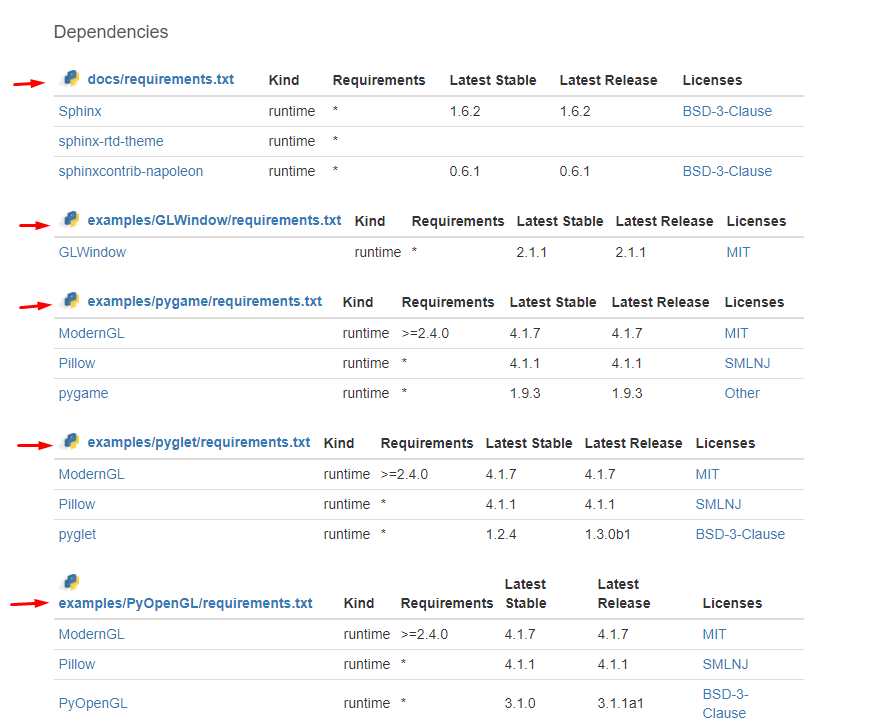Click pyglet latest release 1.3.0b1
The image size is (877, 718).
[607, 535]
